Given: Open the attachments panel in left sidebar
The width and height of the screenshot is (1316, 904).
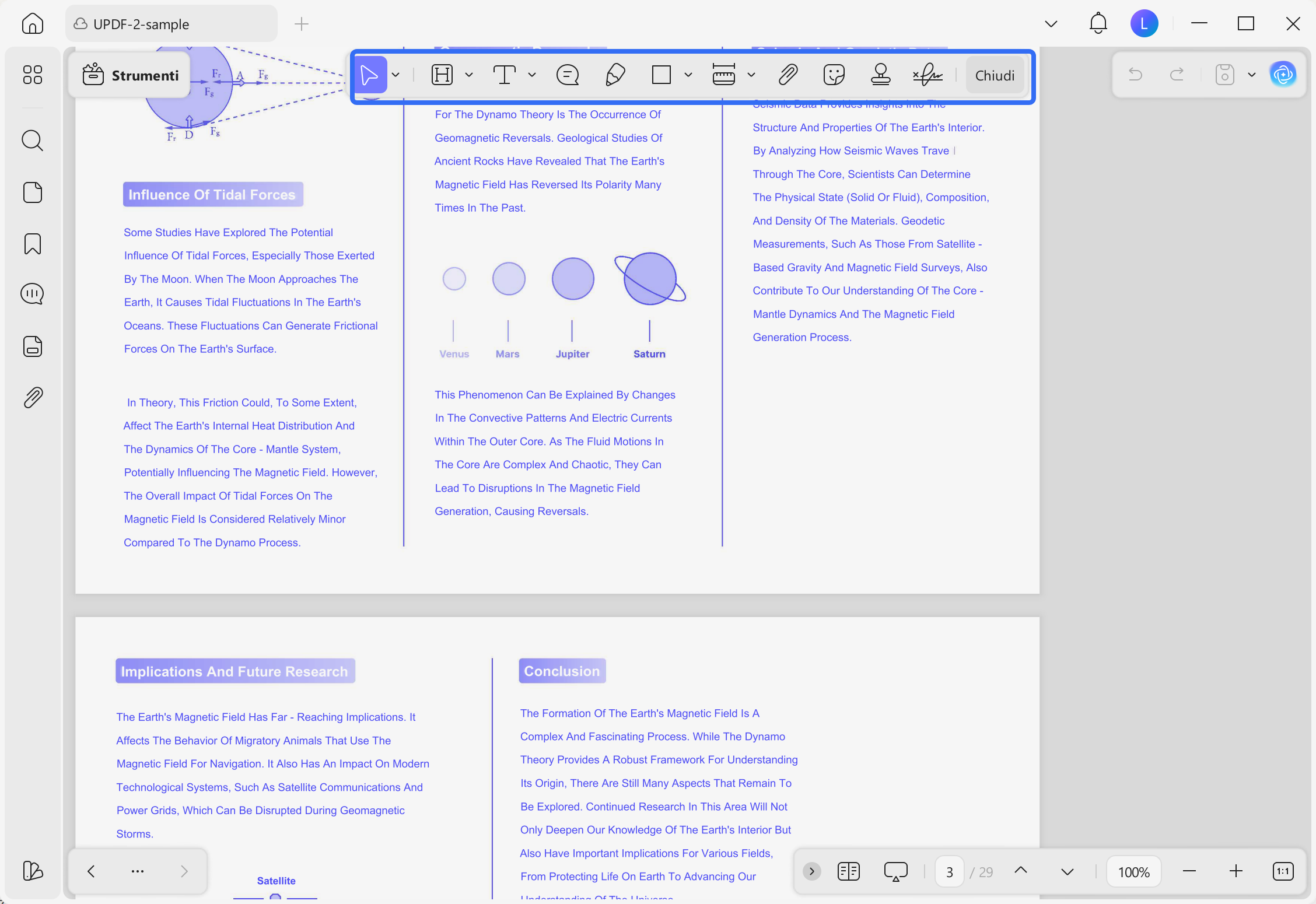Looking at the screenshot, I should tap(33, 398).
